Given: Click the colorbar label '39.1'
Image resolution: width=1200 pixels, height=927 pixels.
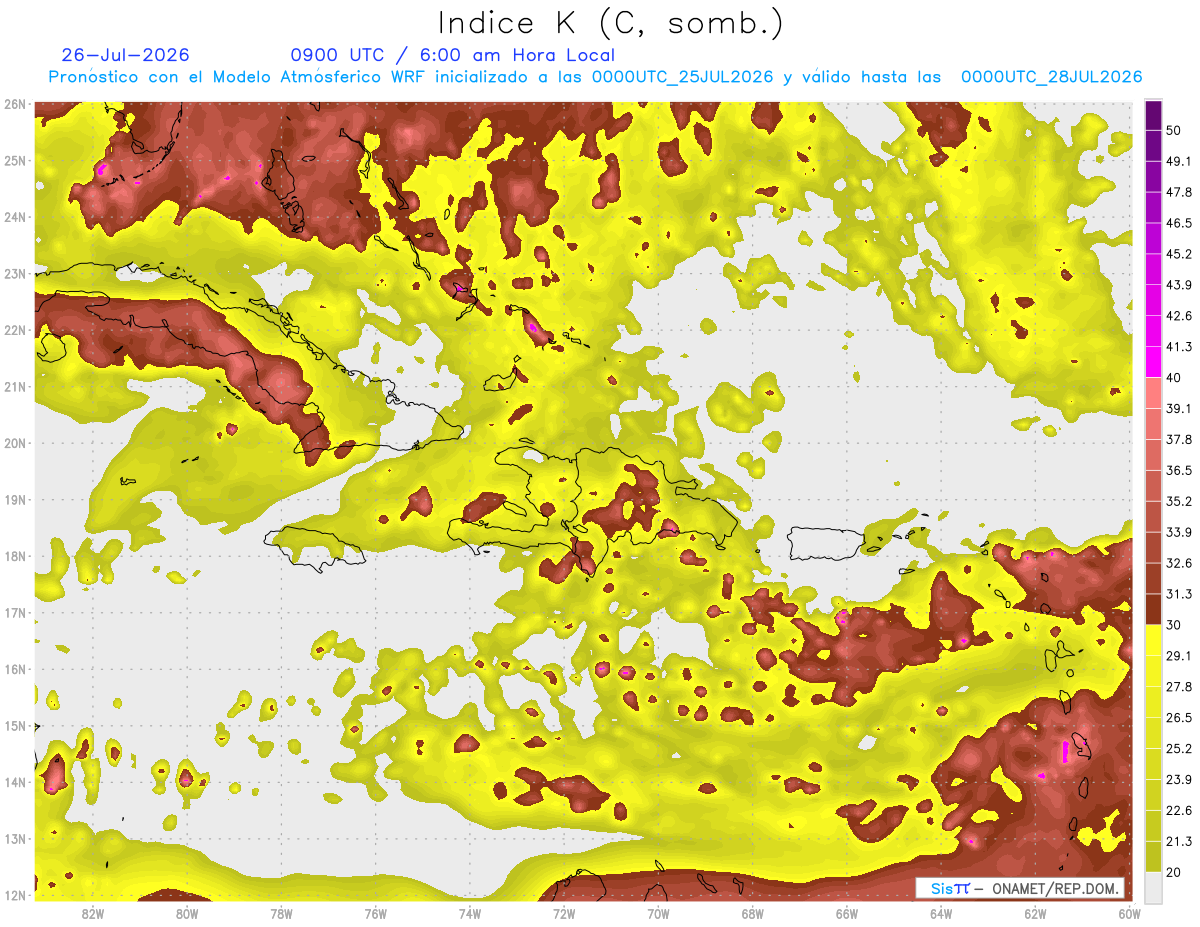Looking at the screenshot, I should (1179, 408).
